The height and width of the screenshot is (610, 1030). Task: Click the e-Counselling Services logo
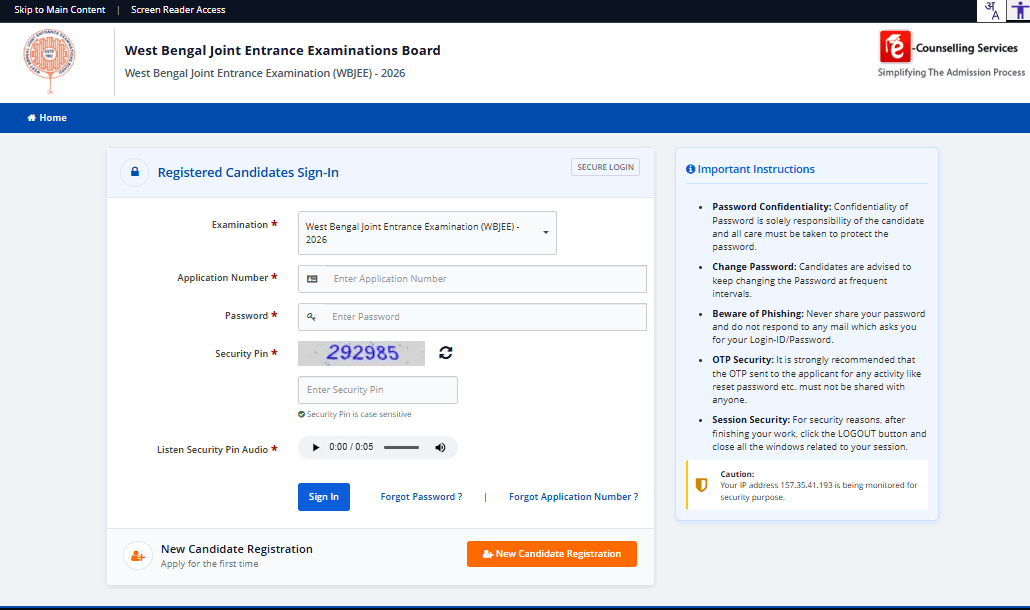pyautogui.click(x=949, y=54)
